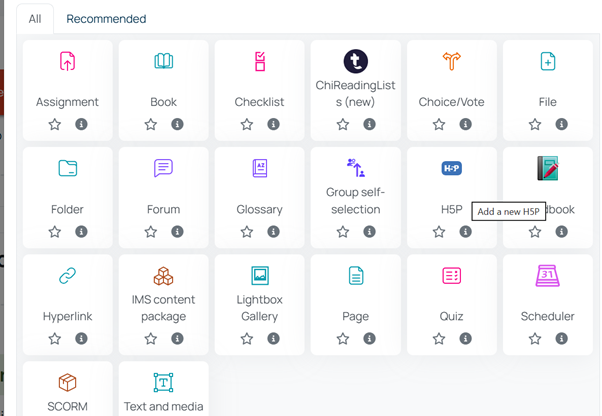Choose the Quiz activity icon

point(452,276)
